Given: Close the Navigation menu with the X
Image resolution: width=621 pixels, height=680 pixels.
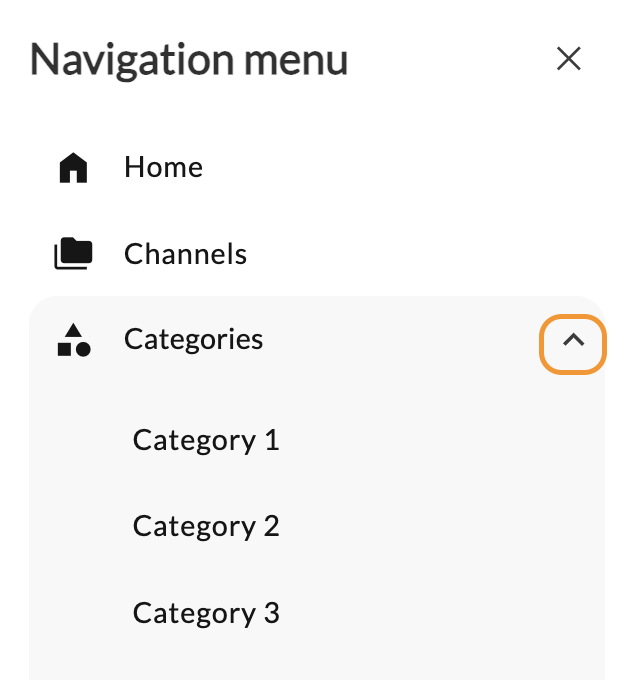Looking at the screenshot, I should [x=569, y=59].
